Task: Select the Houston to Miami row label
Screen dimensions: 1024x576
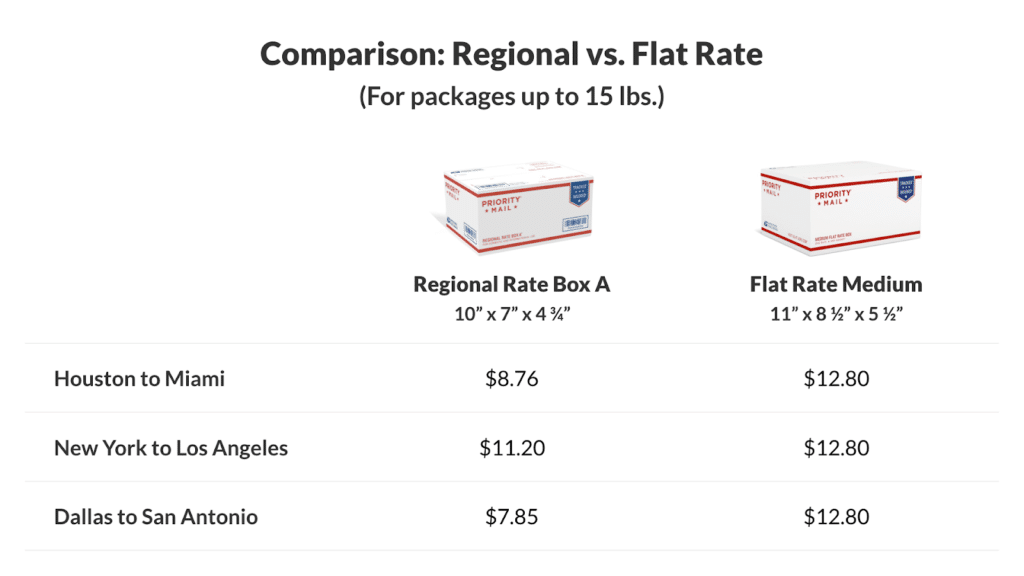Action: pyautogui.click(x=139, y=379)
